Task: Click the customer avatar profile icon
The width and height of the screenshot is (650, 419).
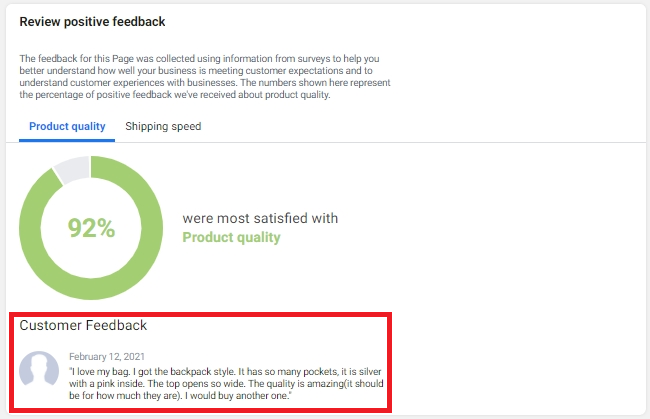Action: 39,368
